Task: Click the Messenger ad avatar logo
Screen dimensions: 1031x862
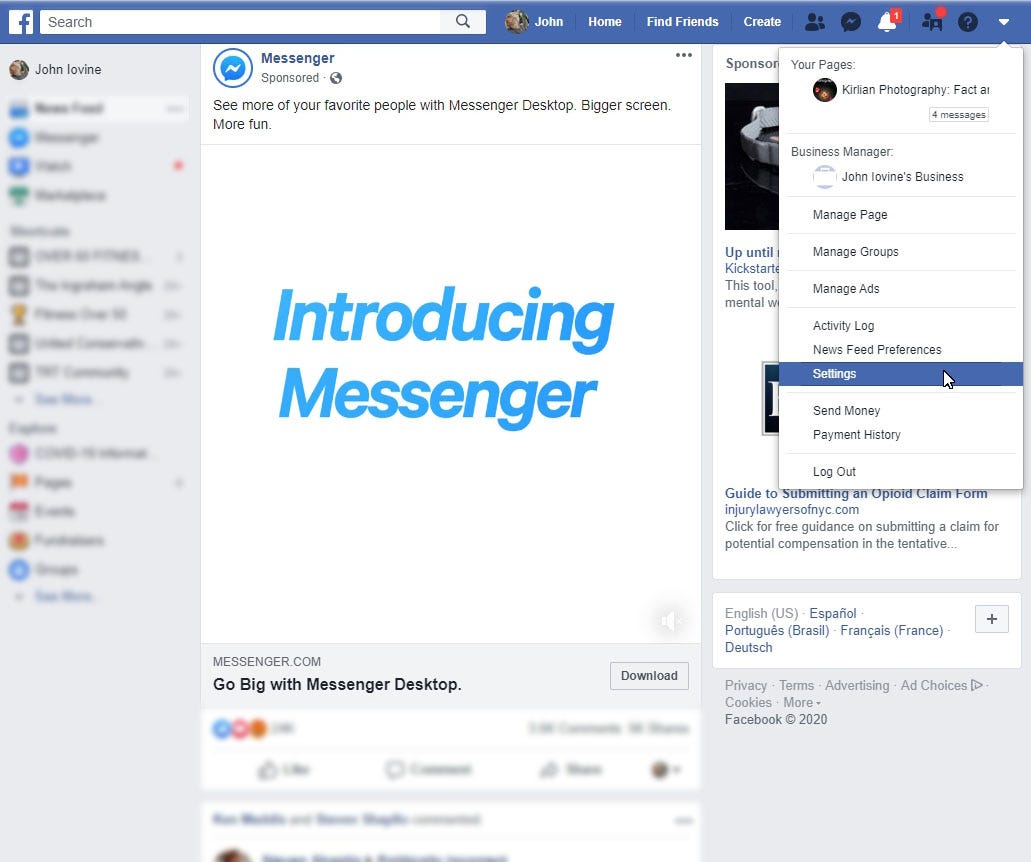Action: tap(233, 68)
